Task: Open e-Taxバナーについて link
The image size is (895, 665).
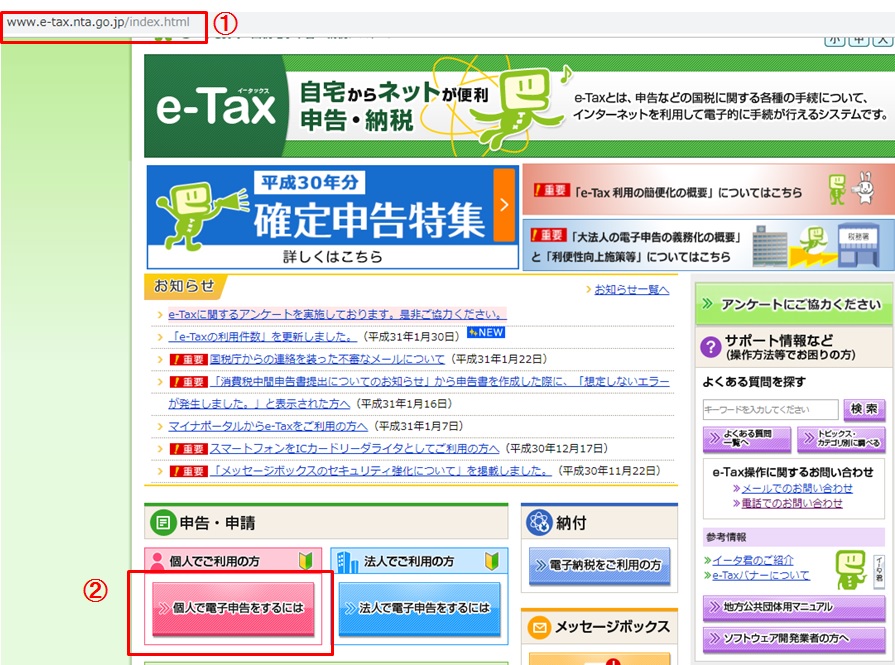Action: click(x=761, y=575)
